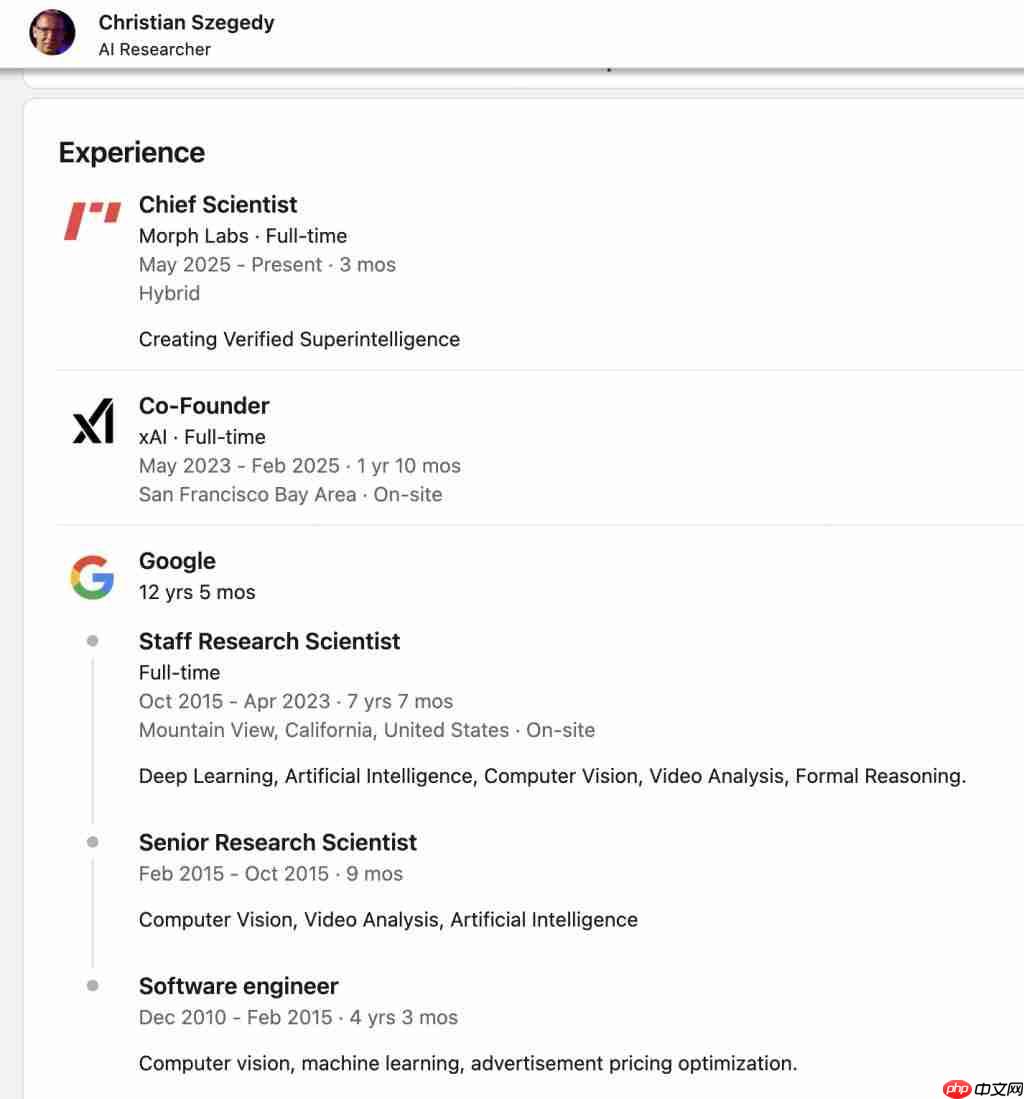Click the AI Researcher headline text
Screen dimensions: 1024x1099
coord(154,49)
